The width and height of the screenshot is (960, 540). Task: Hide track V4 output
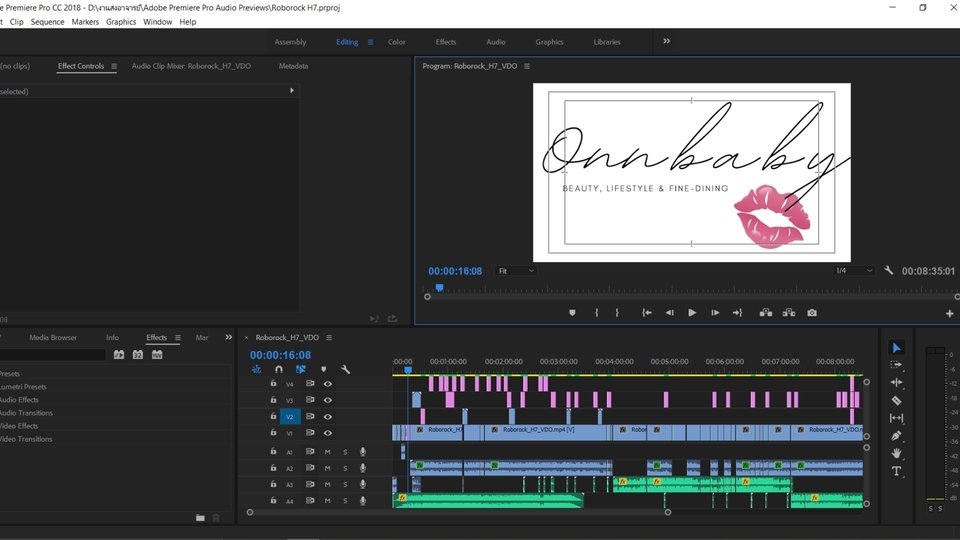[328, 384]
